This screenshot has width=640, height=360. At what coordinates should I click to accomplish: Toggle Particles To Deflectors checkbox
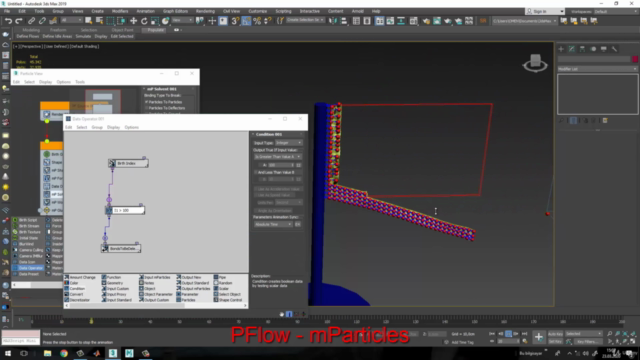coord(147,108)
